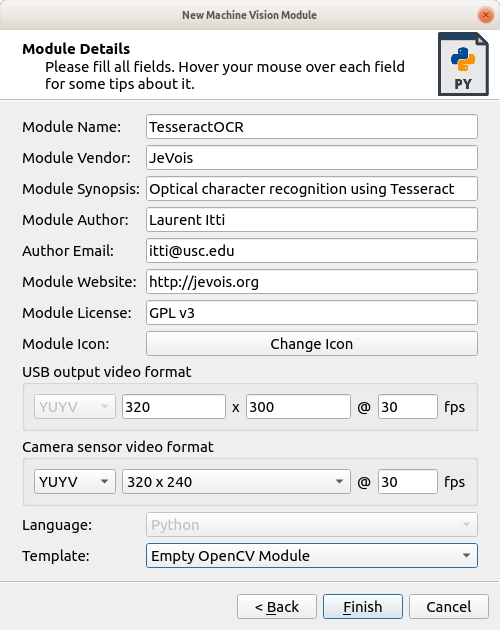500x630 pixels.
Task: Focus the Module Name field
Action: 312,127
